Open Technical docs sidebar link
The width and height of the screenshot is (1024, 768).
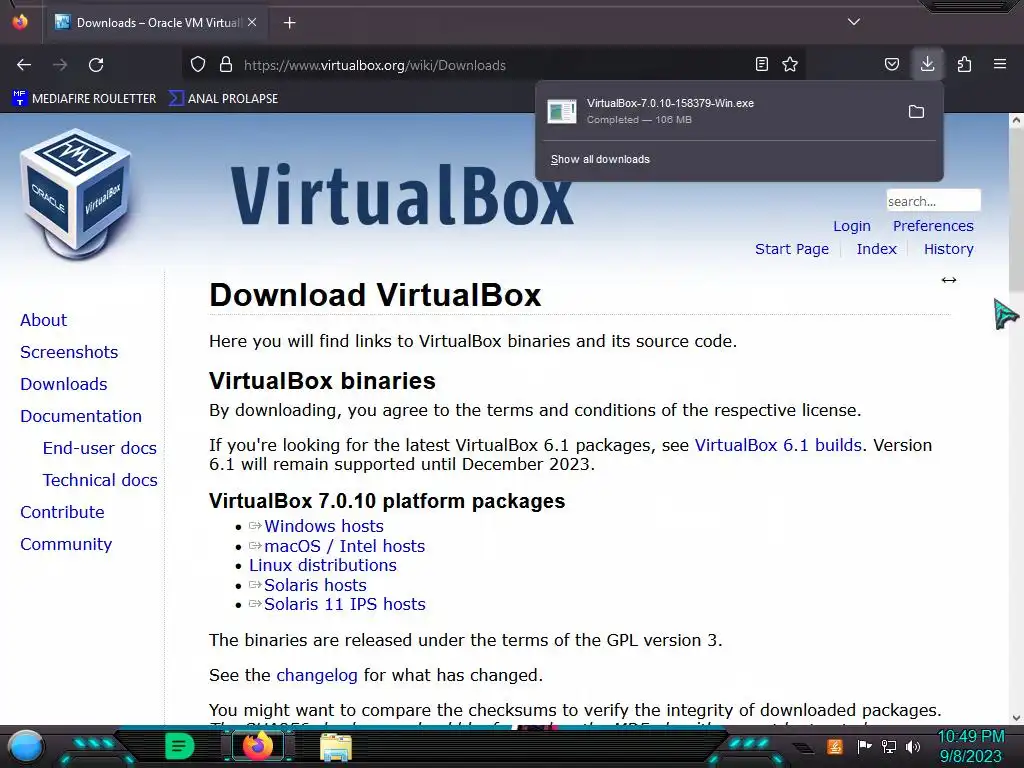coord(100,480)
